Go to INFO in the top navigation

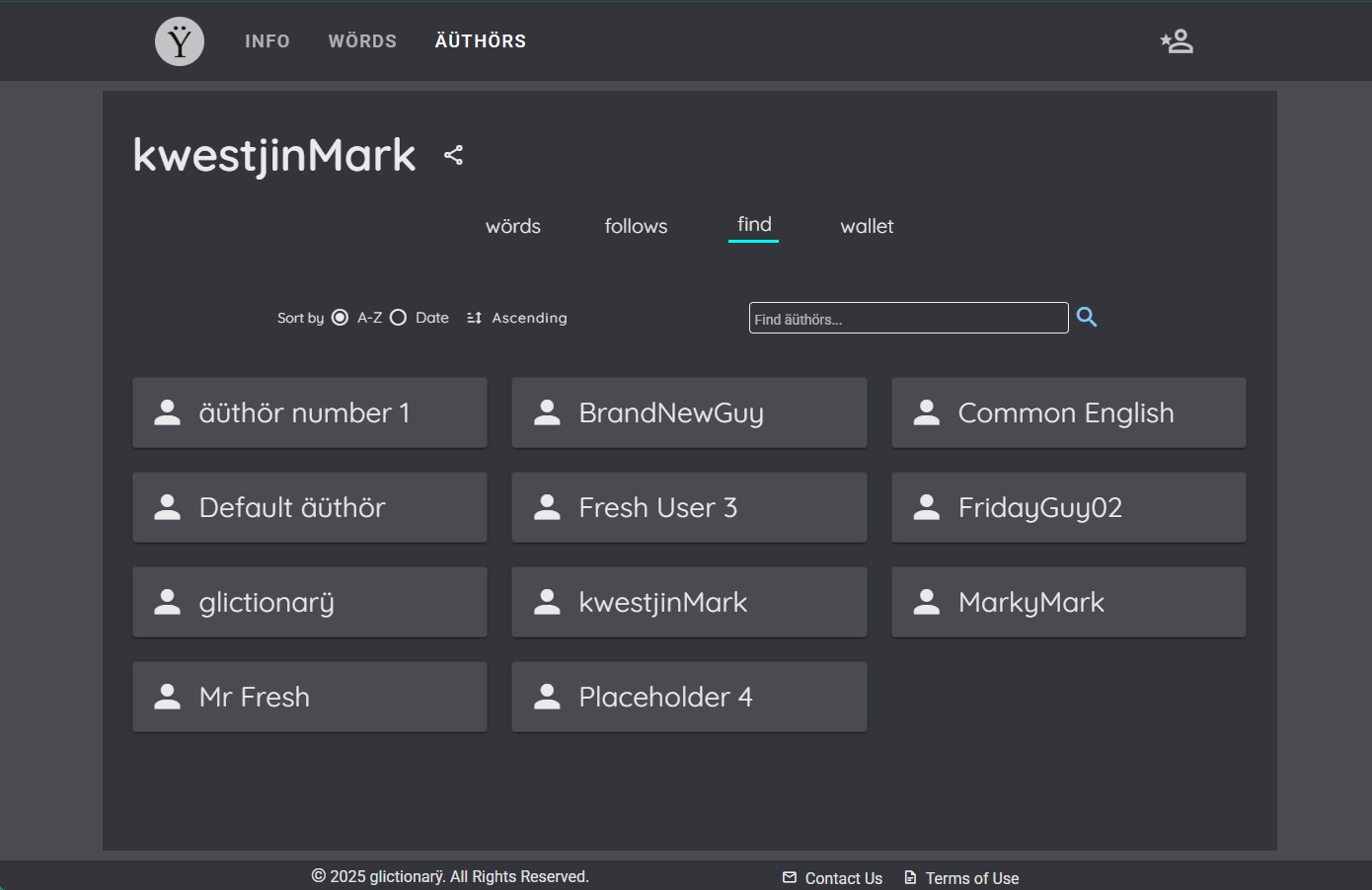267,41
